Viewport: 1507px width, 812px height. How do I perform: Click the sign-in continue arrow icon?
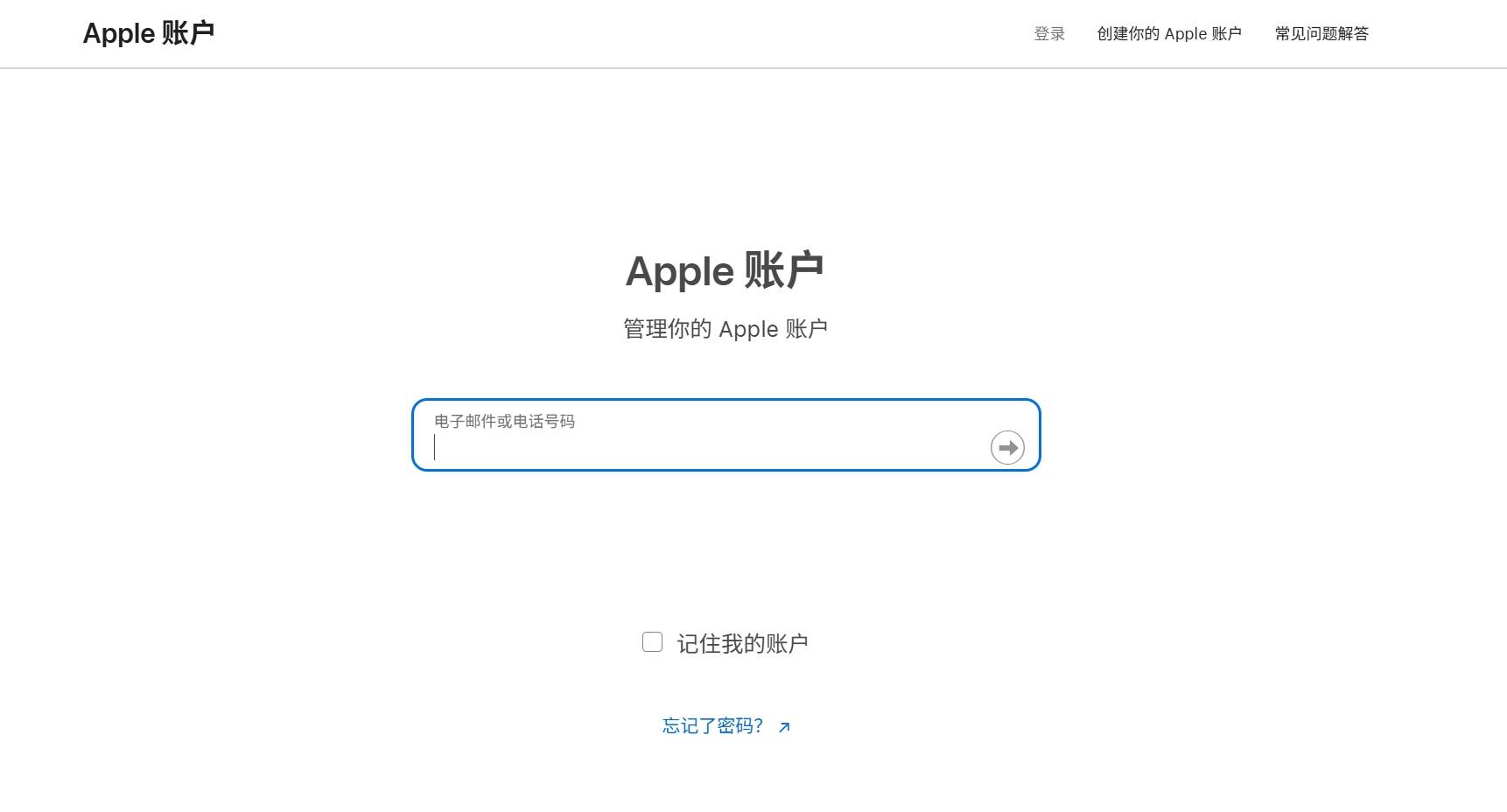click(1007, 448)
